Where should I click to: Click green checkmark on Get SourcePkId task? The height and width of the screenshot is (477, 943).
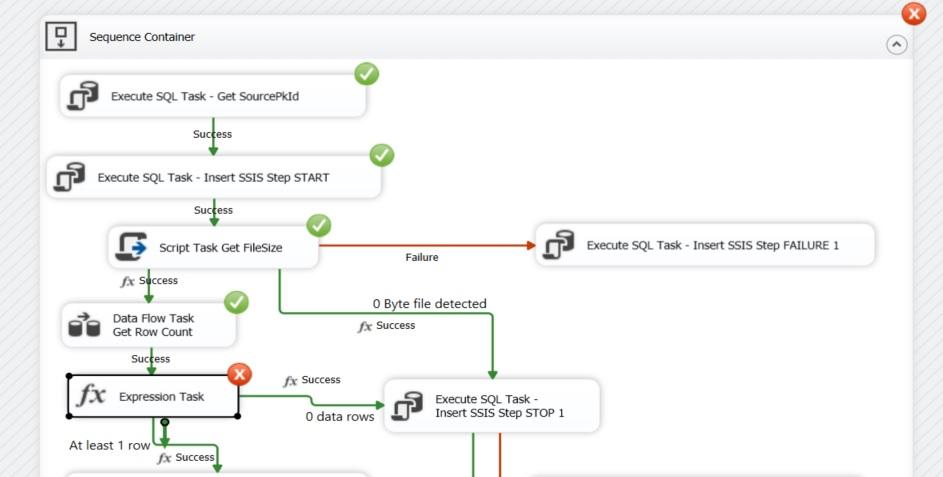coord(366,73)
